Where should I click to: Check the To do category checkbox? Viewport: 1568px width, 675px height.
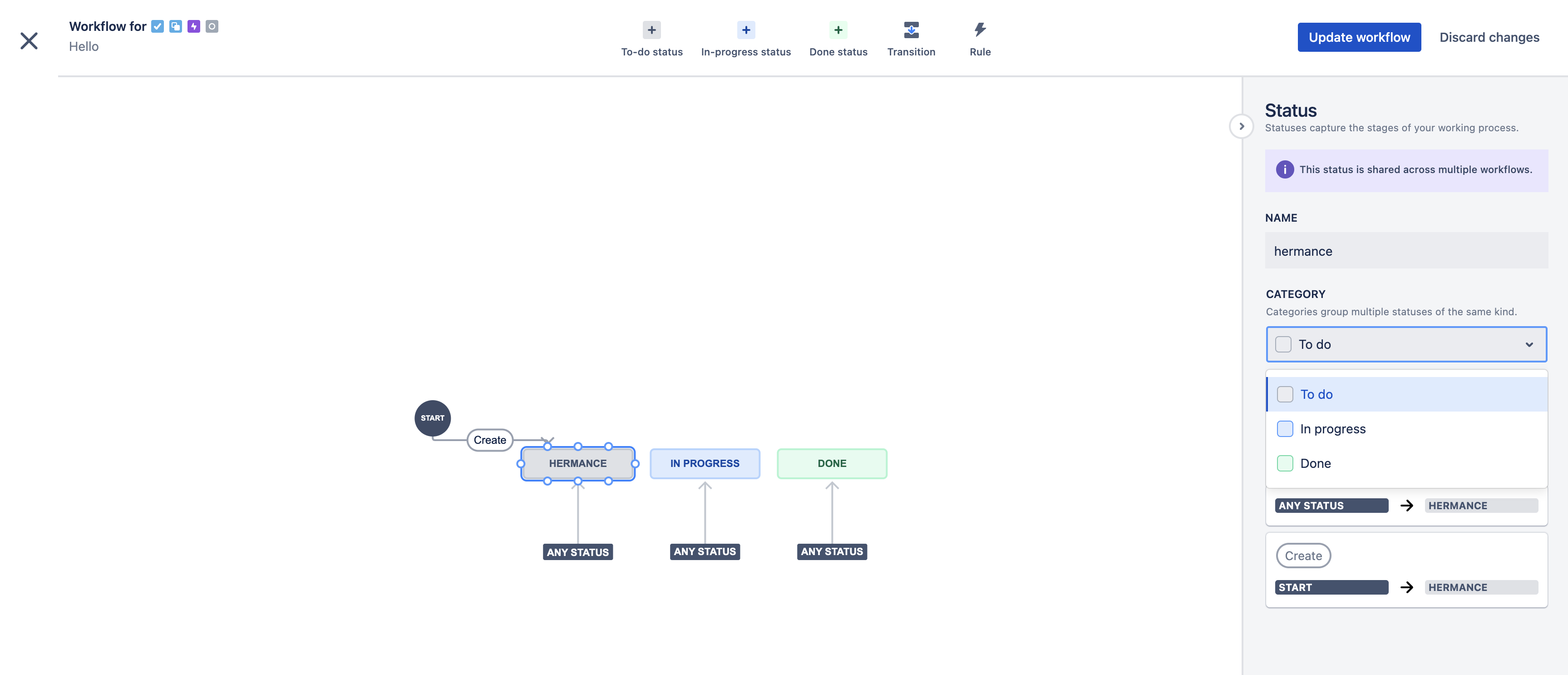(x=1285, y=394)
